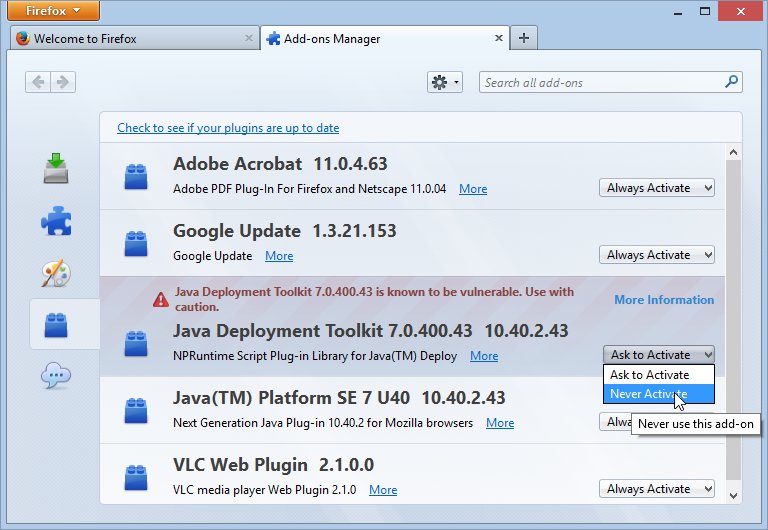768x530 pixels.
Task: Select the Plugins lego brick category
Action: pos(56,325)
